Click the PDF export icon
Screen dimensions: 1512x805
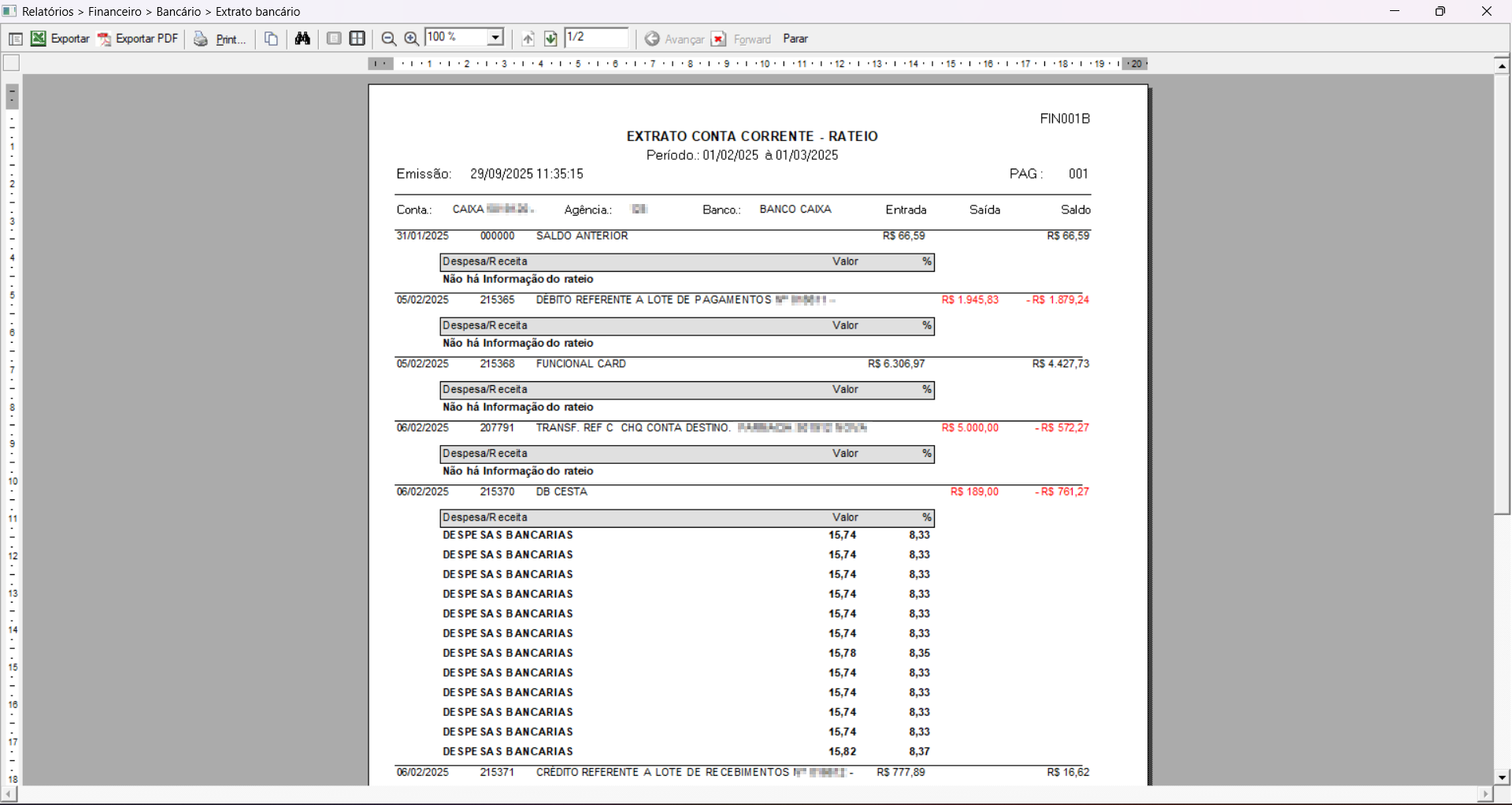tap(104, 39)
